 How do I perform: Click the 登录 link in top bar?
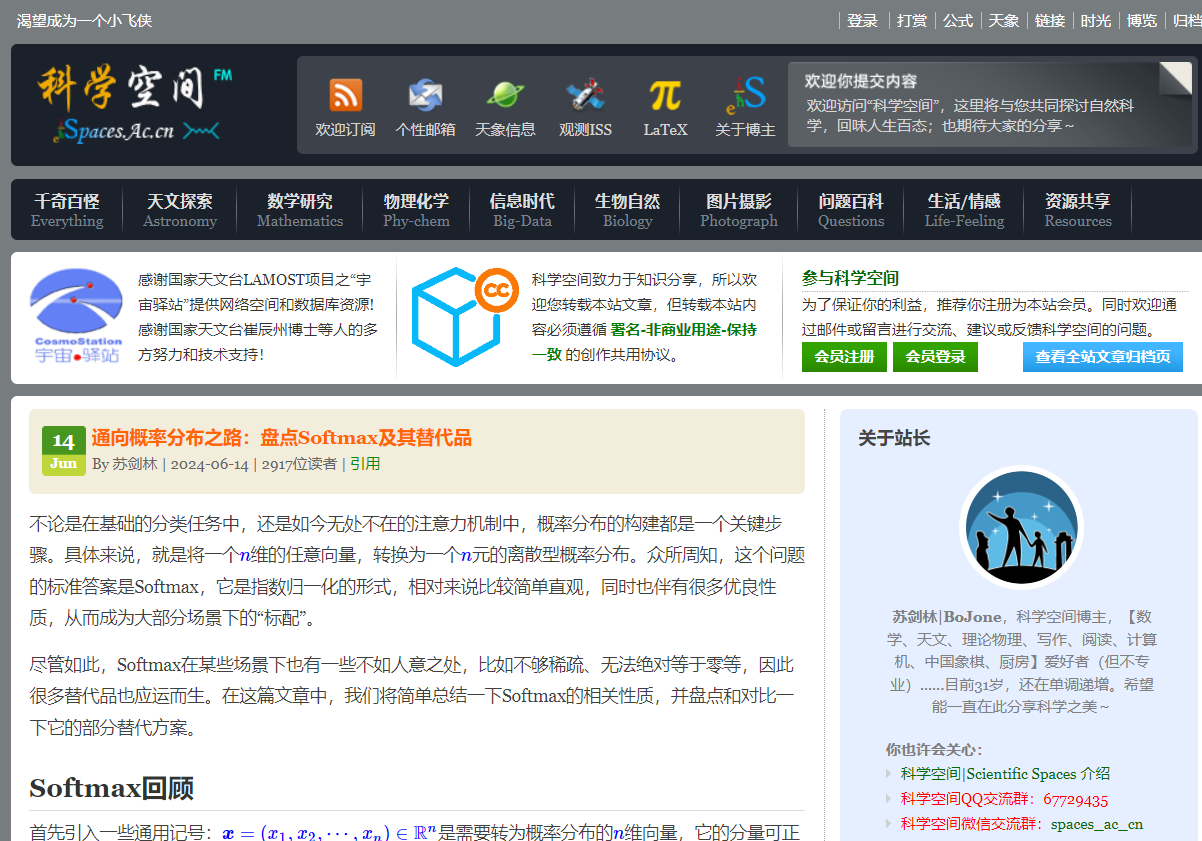(x=862, y=21)
